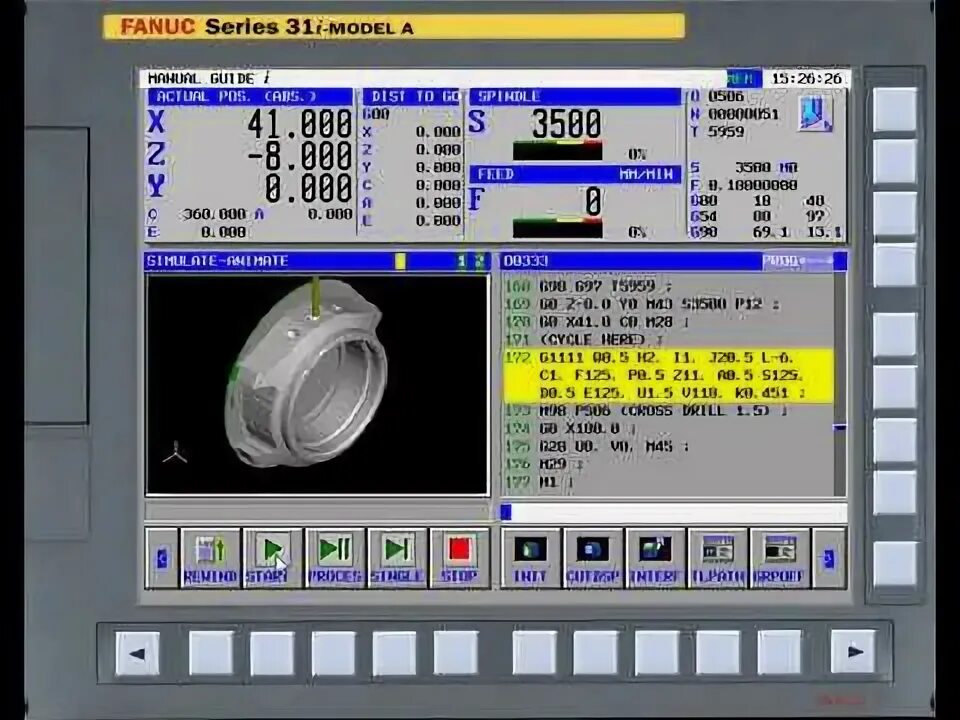This screenshot has height=720, width=960.
Task: Click the key-in buffer input line
Action: (x=673, y=512)
